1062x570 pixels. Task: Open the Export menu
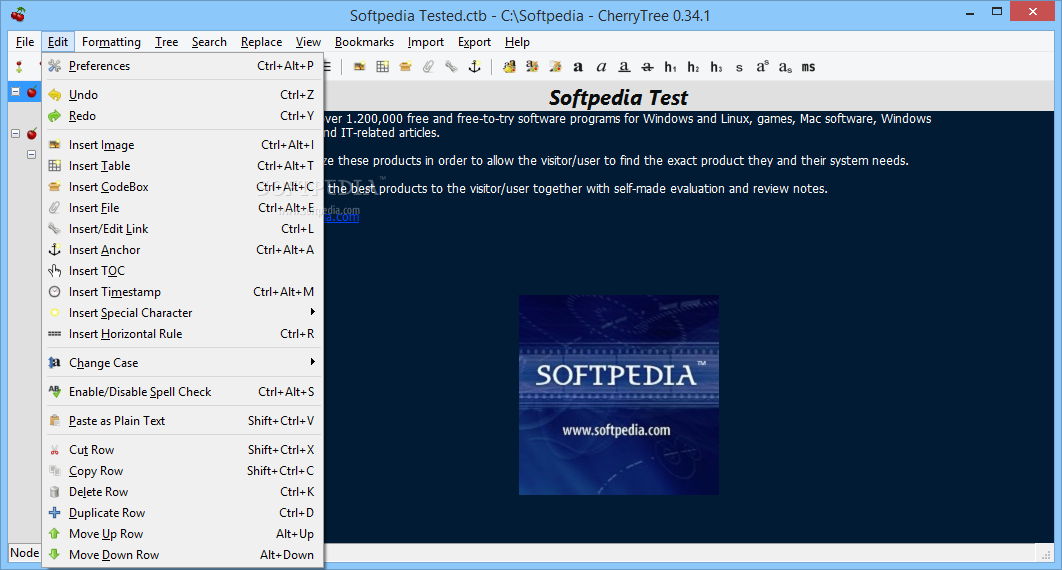[x=474, y=42]
